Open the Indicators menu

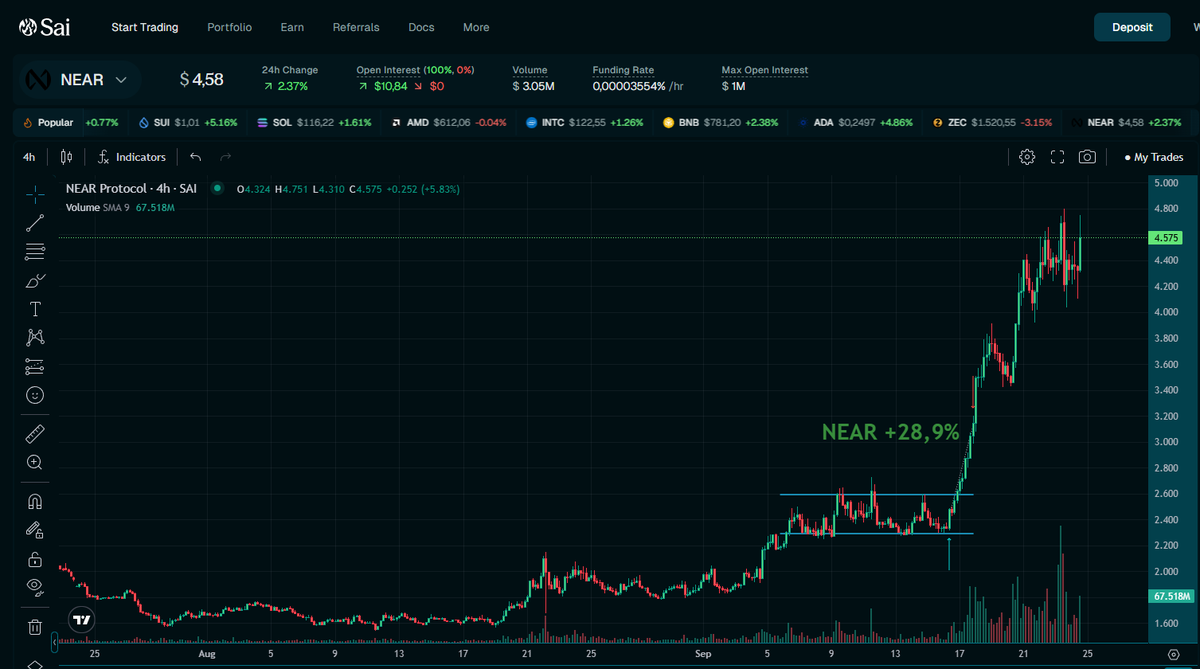(132, 157)
